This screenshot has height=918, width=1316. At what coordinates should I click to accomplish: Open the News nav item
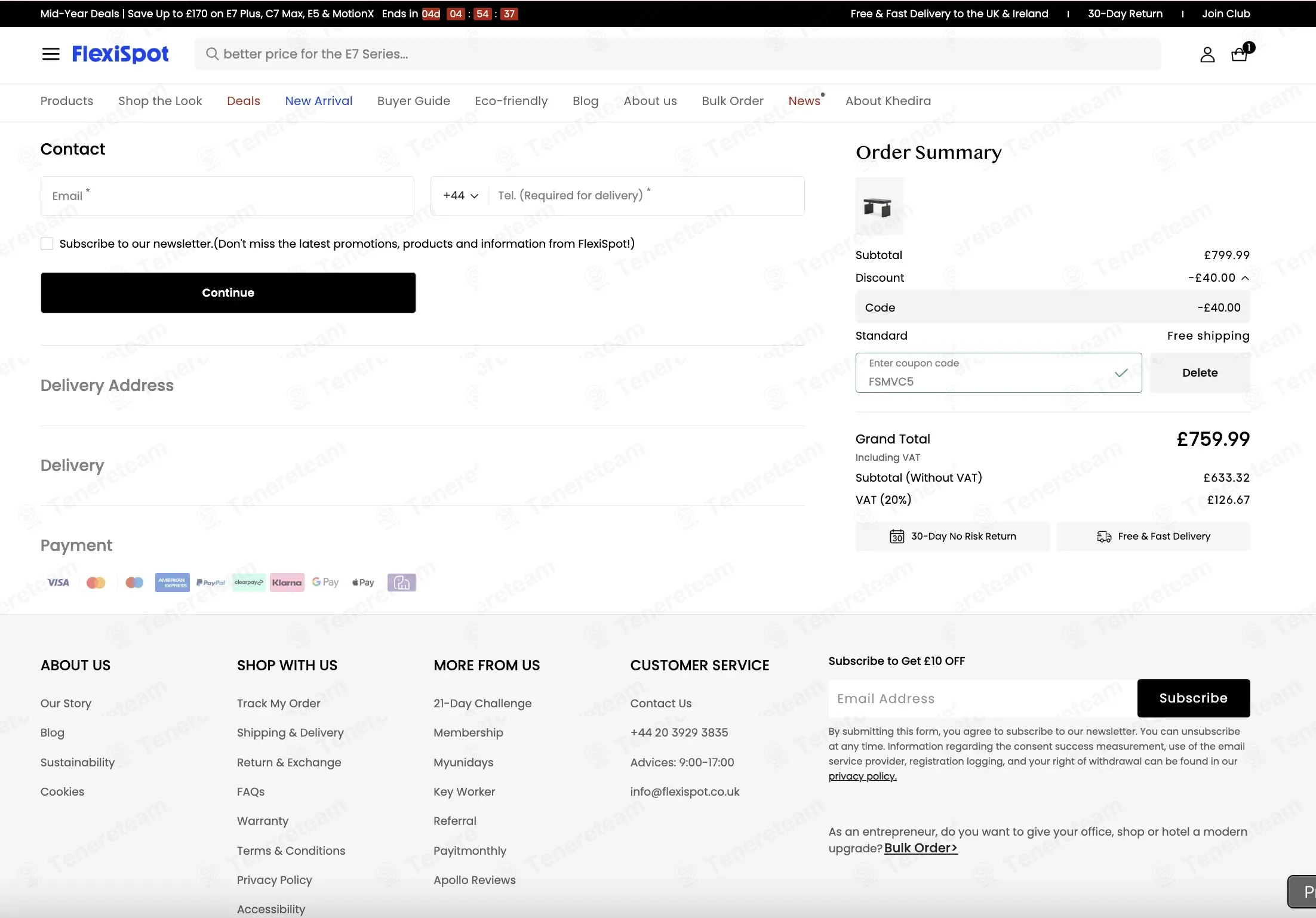(804, 101)
